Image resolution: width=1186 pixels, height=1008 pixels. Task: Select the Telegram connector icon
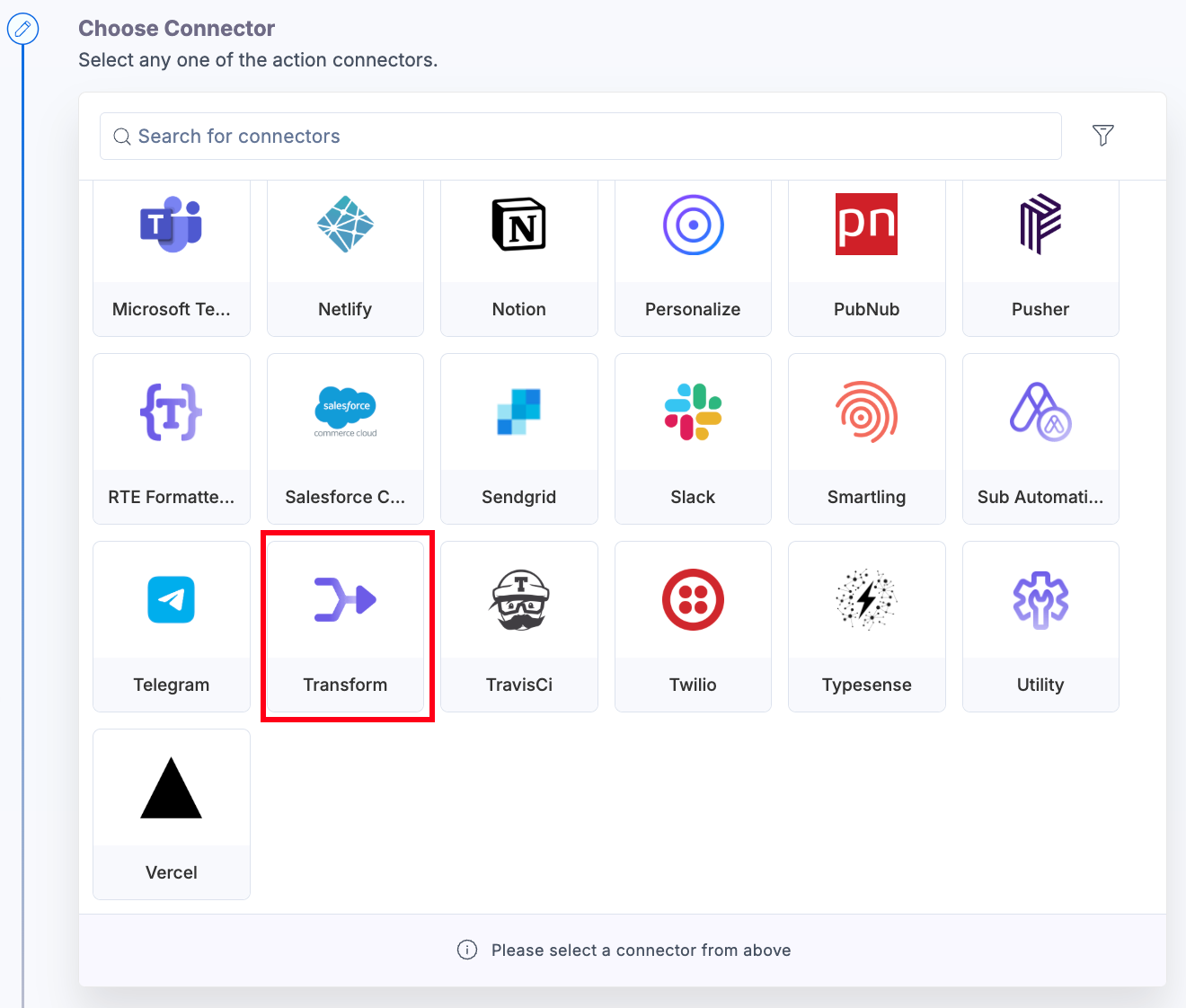pyautogui.click(x=171, y=600)
